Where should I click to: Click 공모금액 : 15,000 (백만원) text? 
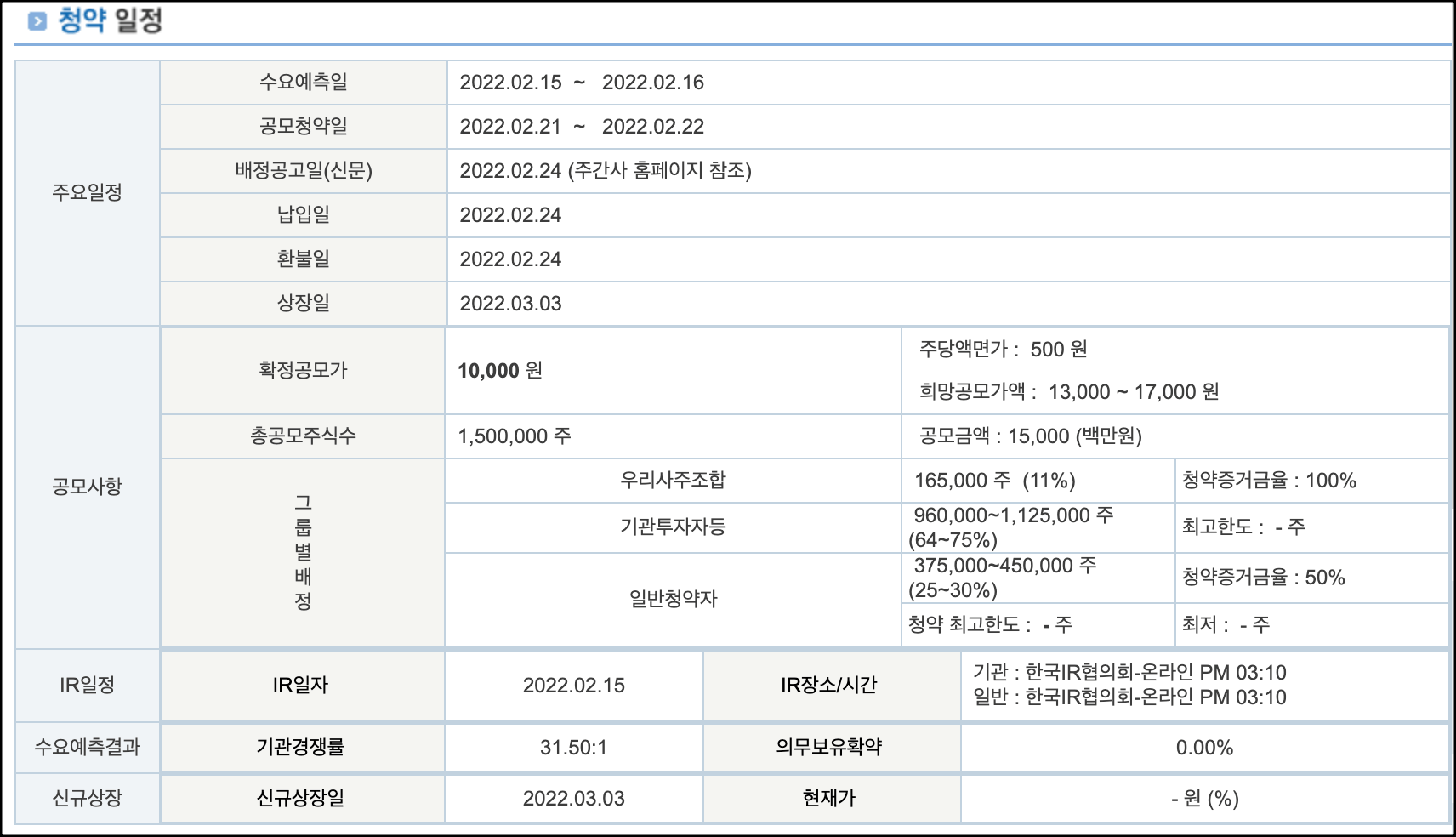point(1030,436)
